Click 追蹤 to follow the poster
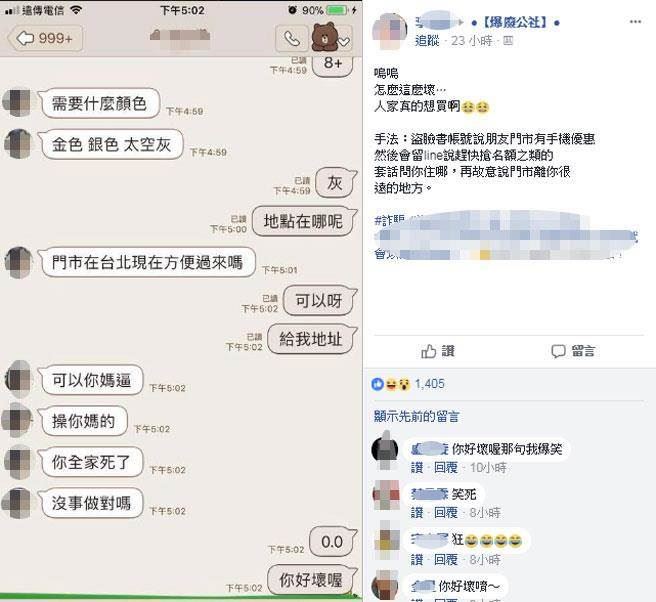This screenshot has width=656, height=602. point(427,41)
